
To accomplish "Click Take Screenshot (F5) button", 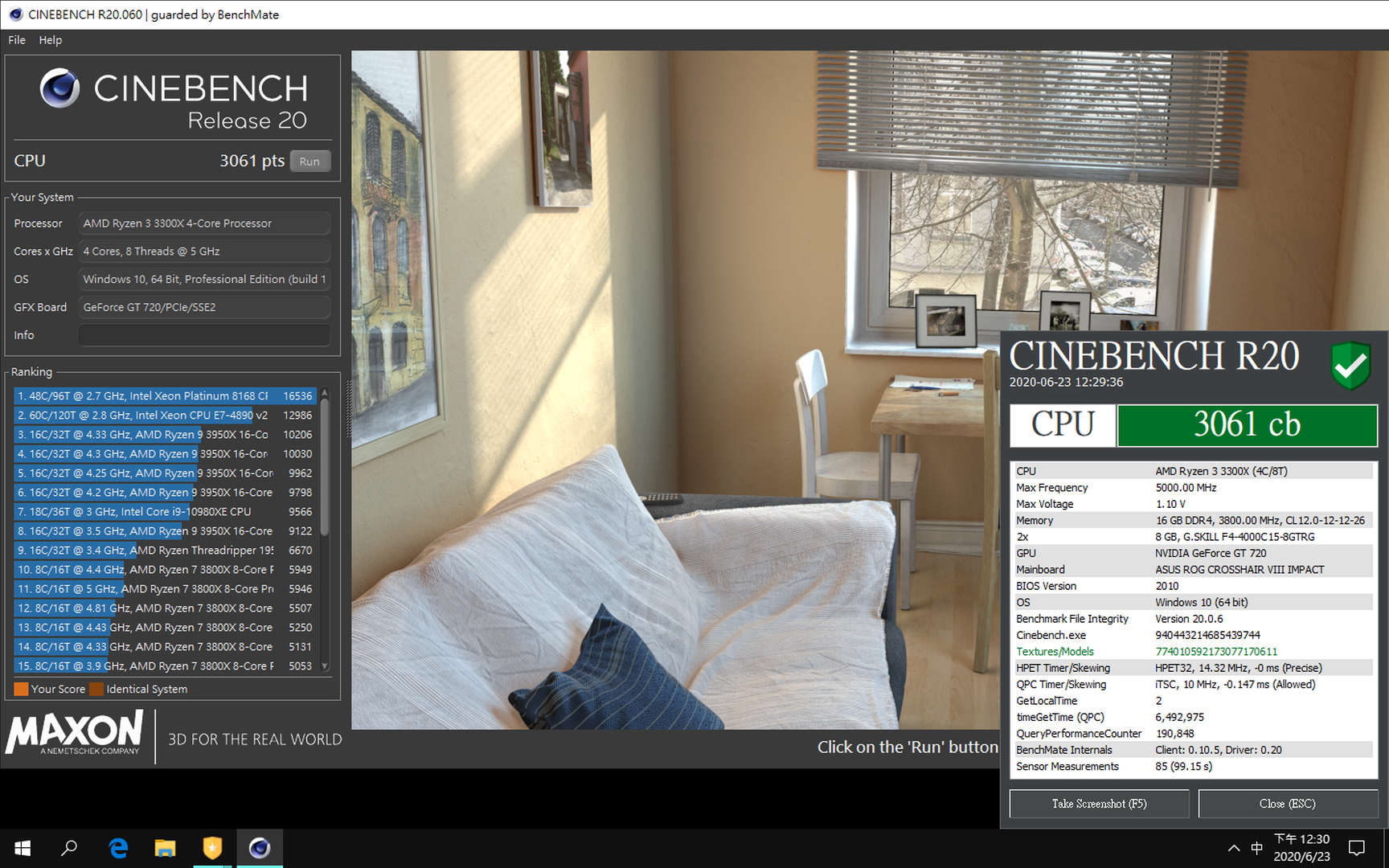I will pyautogui.click(x=1099, y=804).
